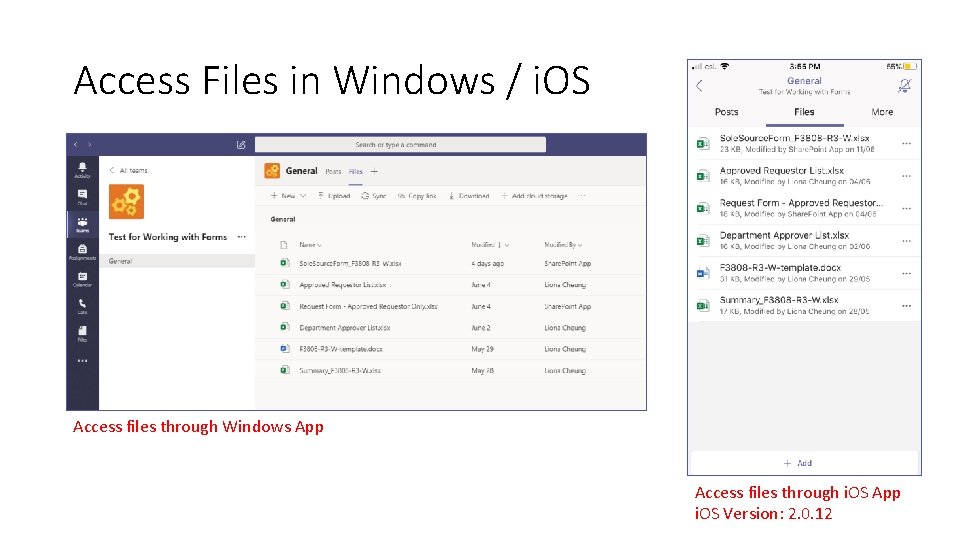Go forward with the title bar right arrow
Viewport: 960px width, 540px height.
tap(89, 144)
